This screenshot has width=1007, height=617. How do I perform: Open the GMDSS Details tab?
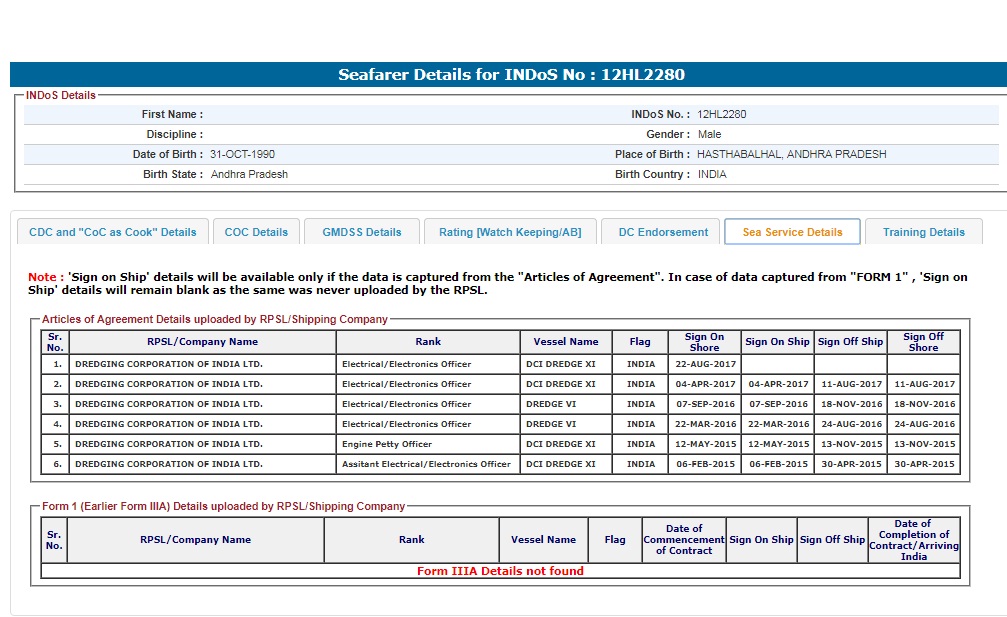pyautogui.click(x=361, y=232)
